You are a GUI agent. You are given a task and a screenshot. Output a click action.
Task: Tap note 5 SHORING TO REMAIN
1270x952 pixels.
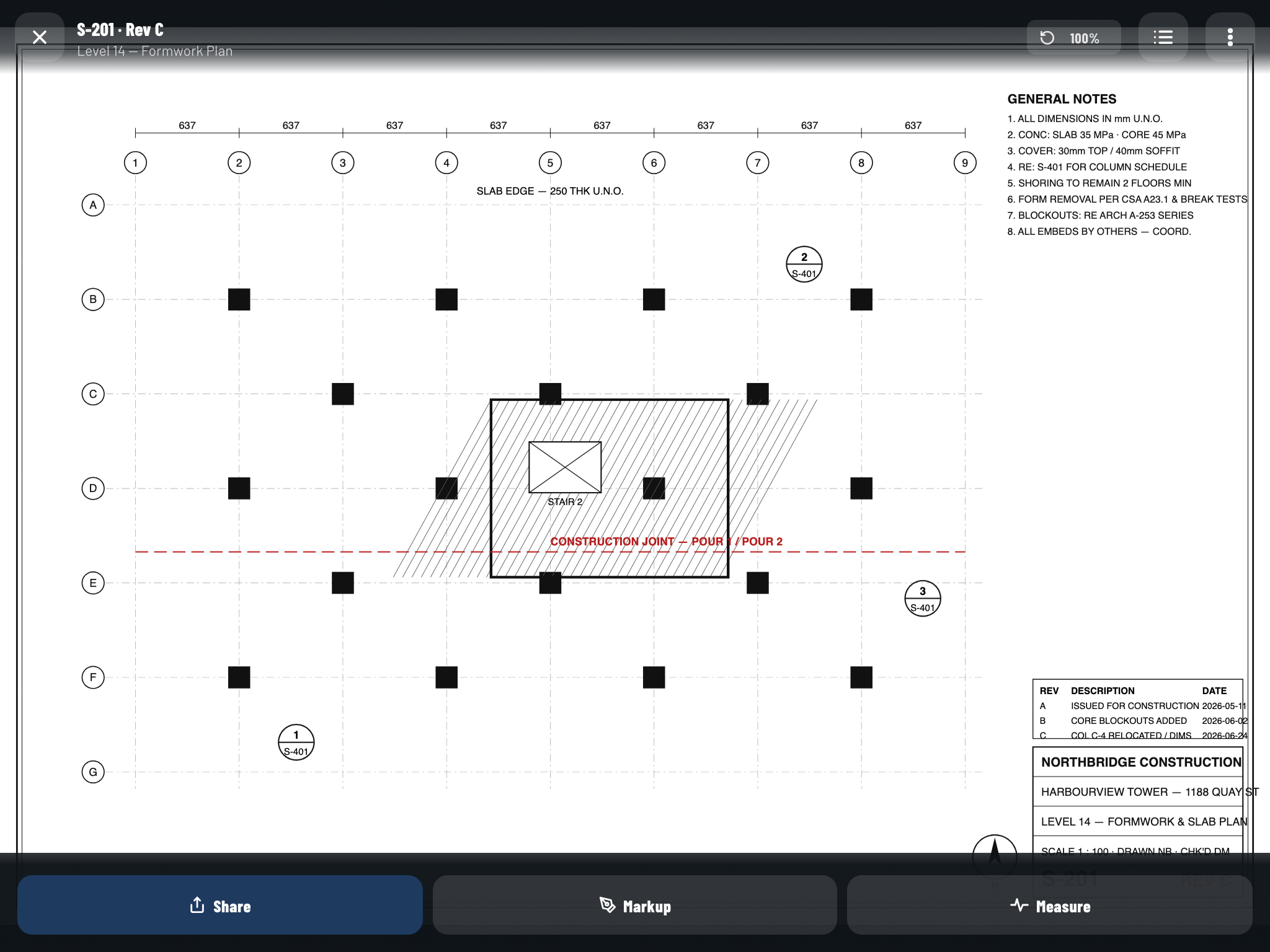[1099, 183]
